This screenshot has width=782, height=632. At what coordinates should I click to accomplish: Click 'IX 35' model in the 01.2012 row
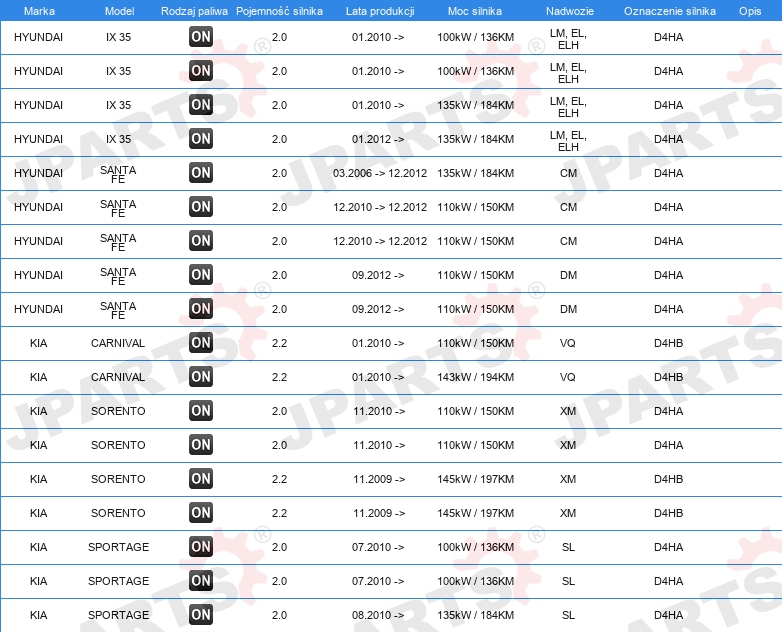coord(118,139)
